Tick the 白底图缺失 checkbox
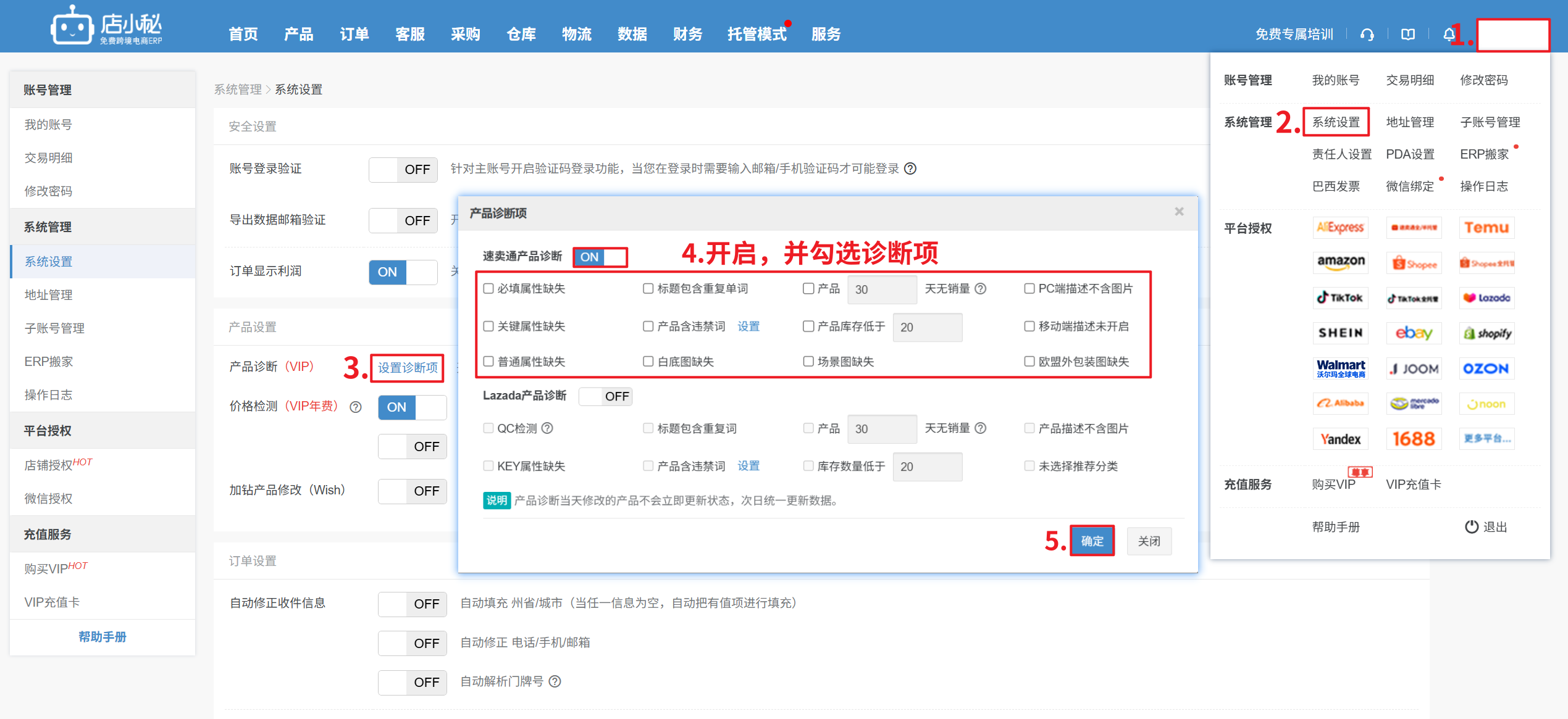 pos(648,362)
